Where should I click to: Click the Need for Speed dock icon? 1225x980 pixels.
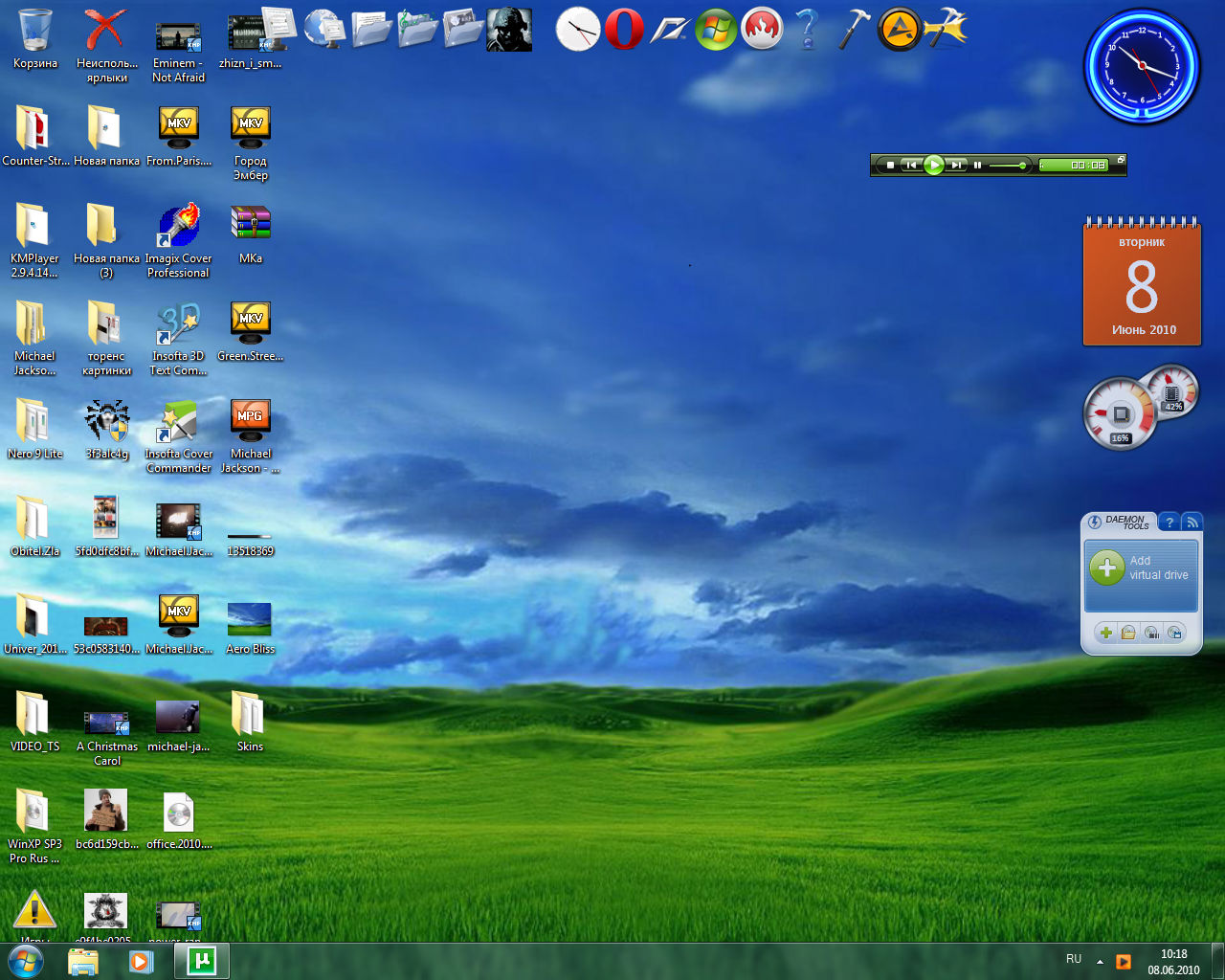click(670, 29)
